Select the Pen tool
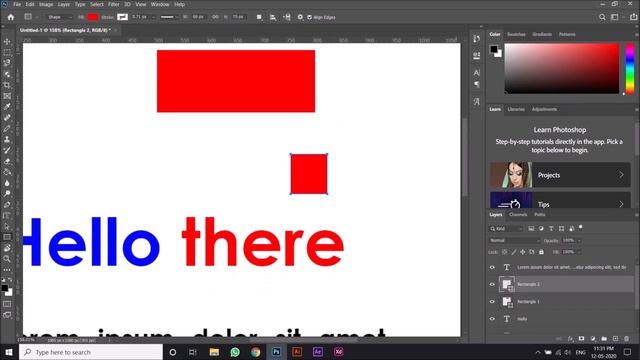The image size is (640, 360). click(x=7, y=204)
